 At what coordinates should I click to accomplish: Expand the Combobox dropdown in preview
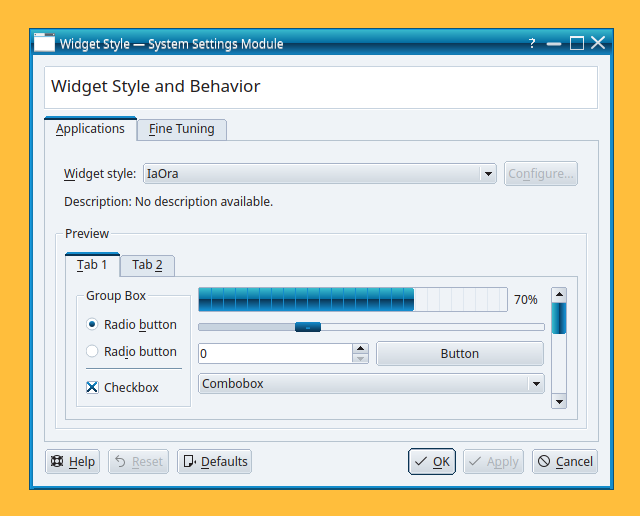pyautogui.click(x=371, y=384)
